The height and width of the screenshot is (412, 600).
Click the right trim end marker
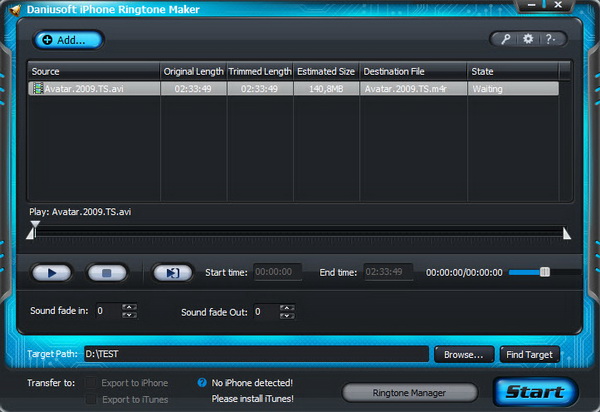[x=567, y=233]
